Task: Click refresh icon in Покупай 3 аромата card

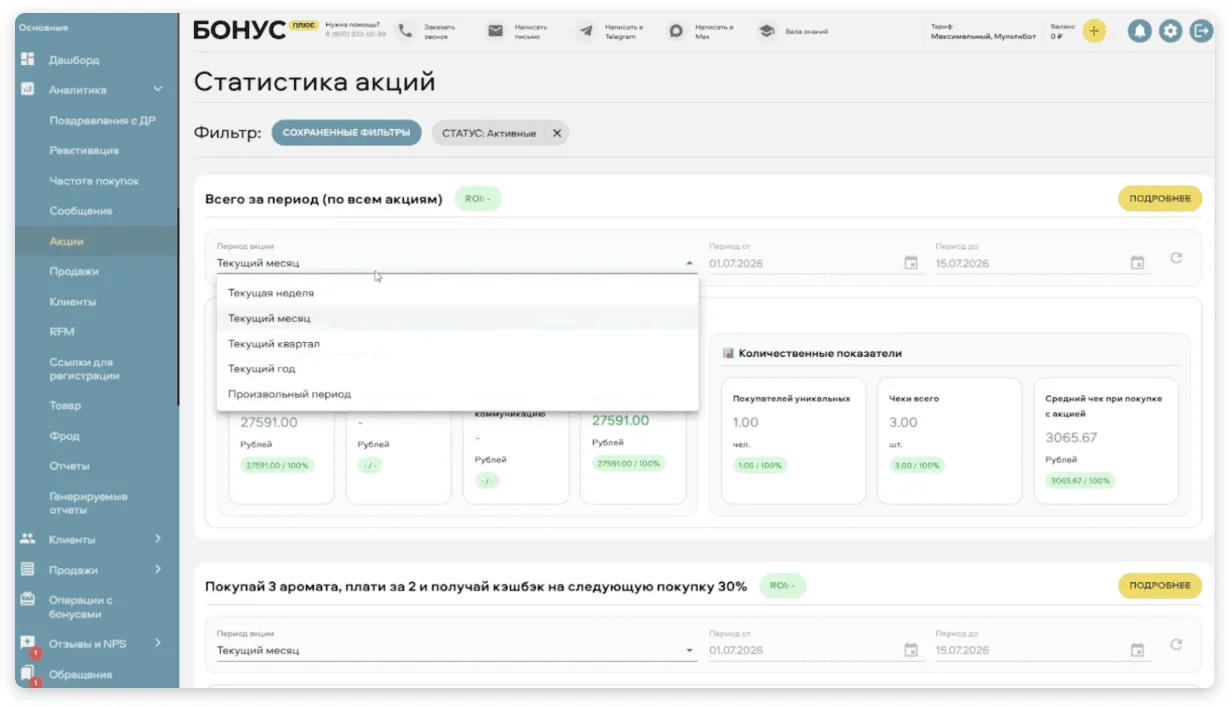Action: 1176,645
